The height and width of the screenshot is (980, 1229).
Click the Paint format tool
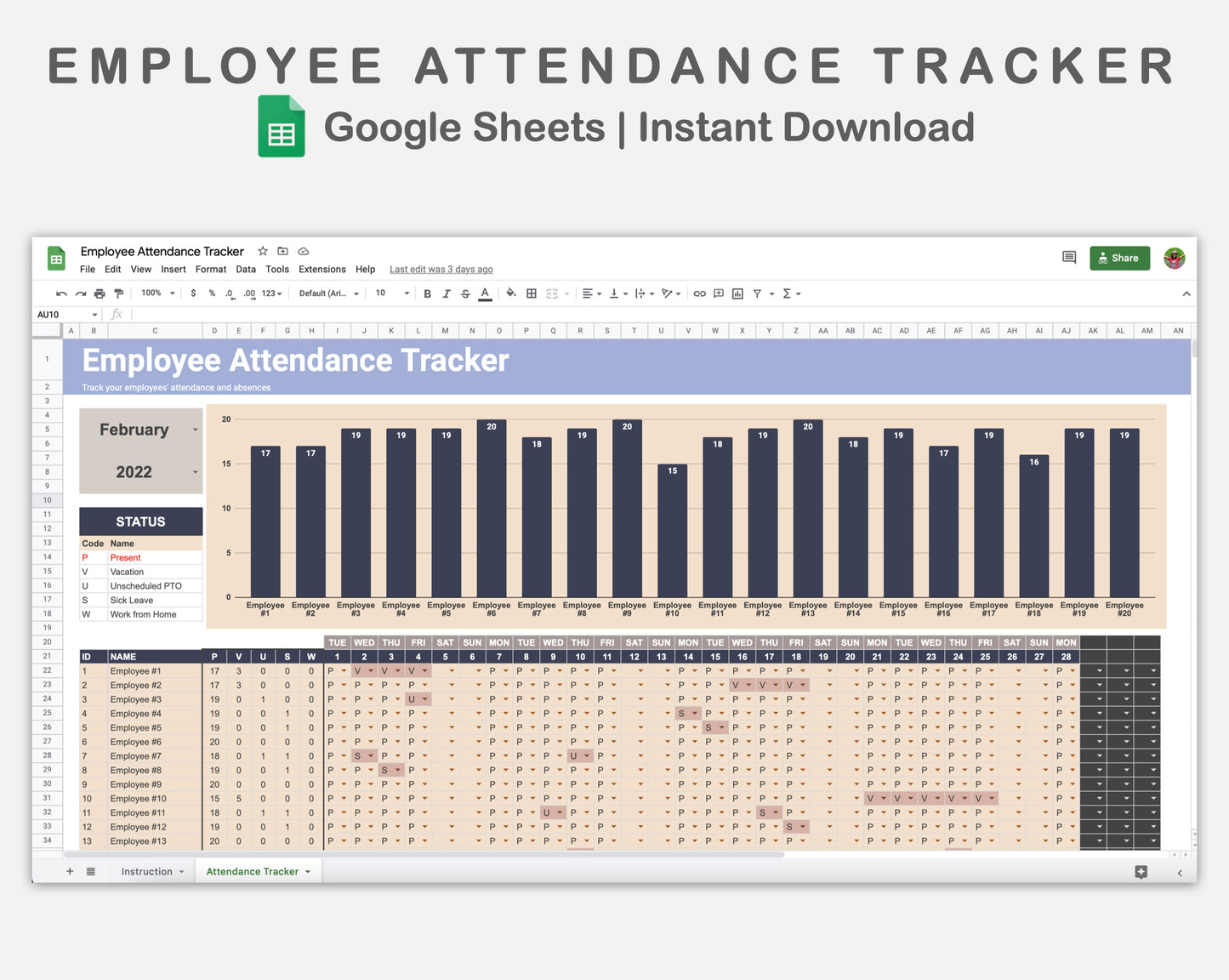[x=118, y=293]
